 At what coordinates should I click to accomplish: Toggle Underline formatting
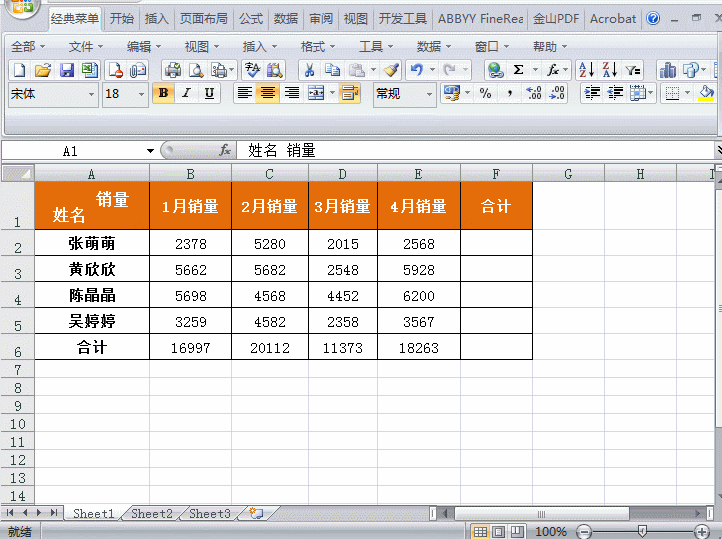[209, 93]
